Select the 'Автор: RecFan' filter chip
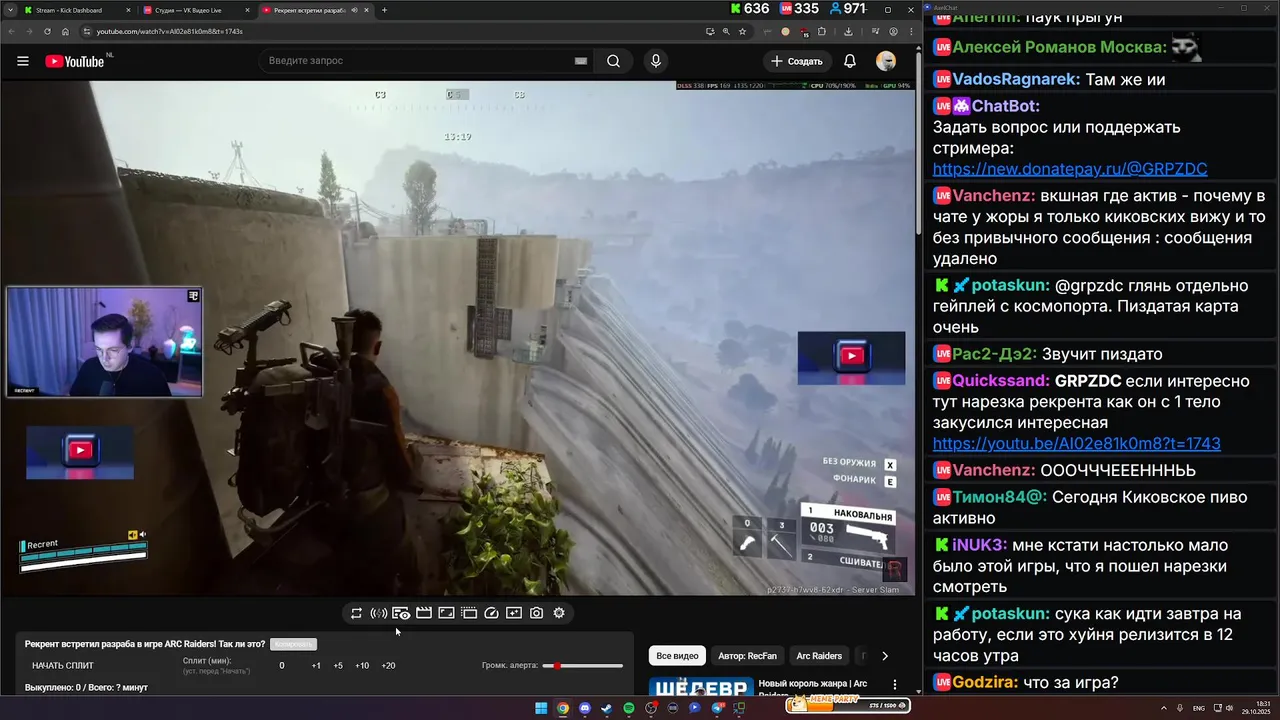 point(747,656)
